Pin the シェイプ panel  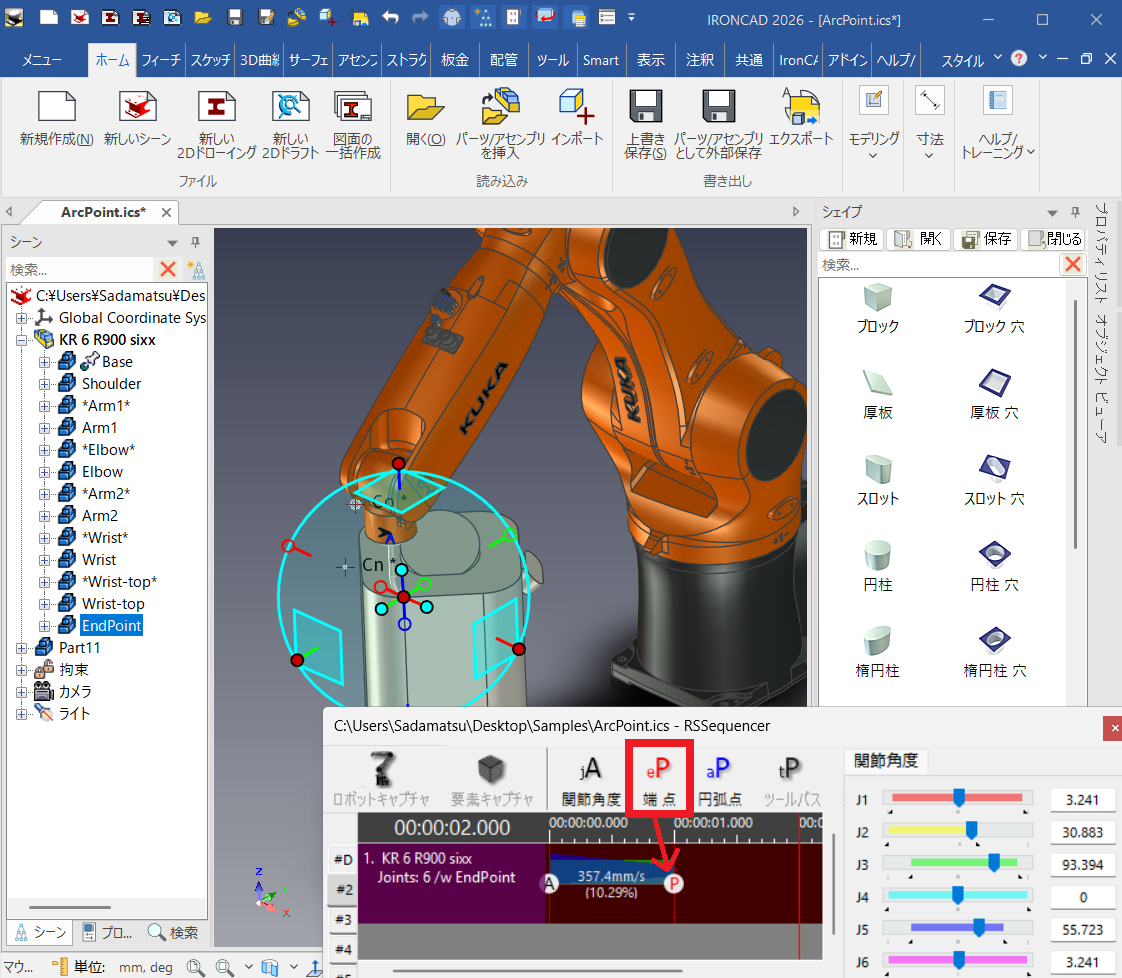pos(1075,212)
